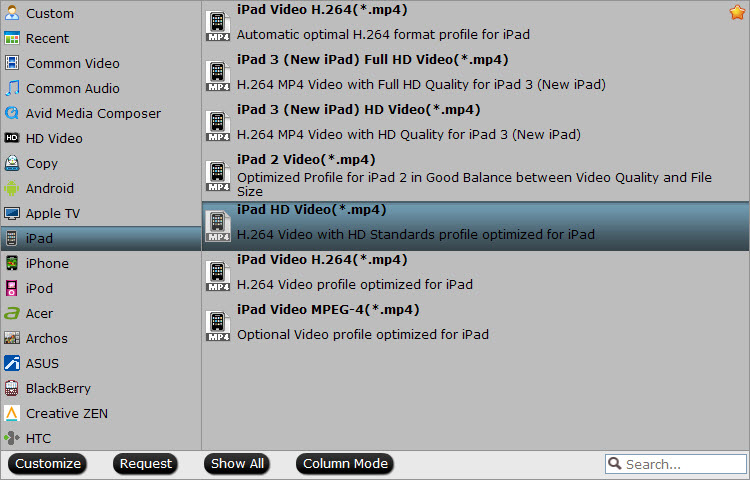Click the Common Video film icon

point(12,63)
